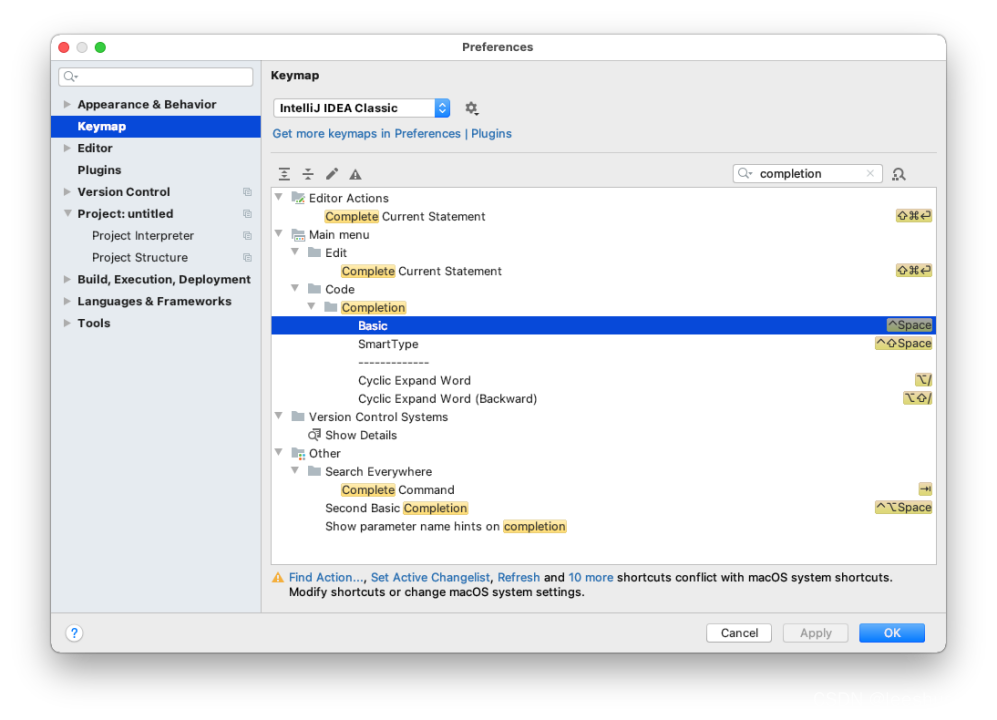Click the keymap completion search field
Viewport: 997px width, 720px height.
(x=808, y=174)
